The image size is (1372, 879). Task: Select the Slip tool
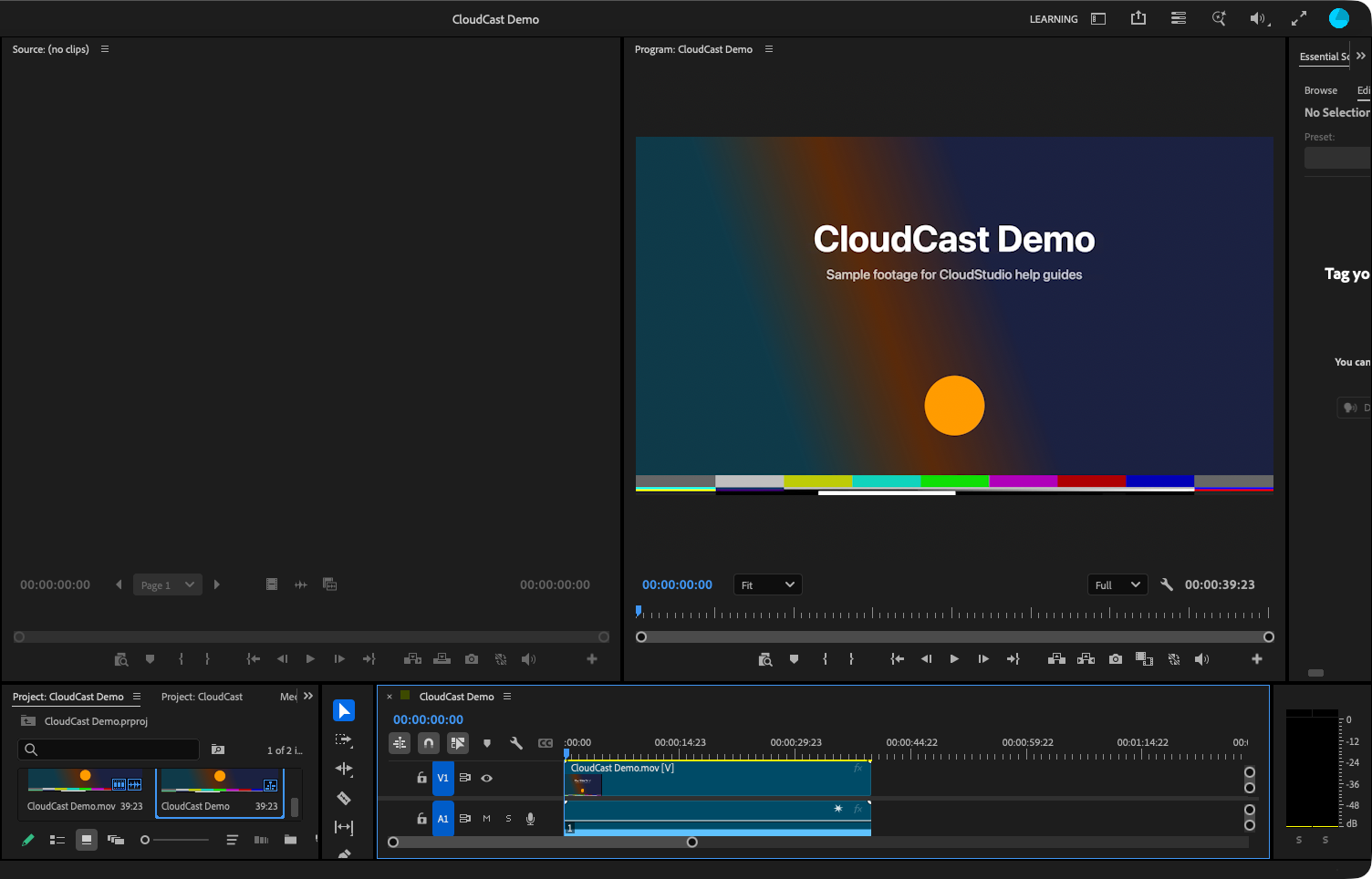pos(344,827)
